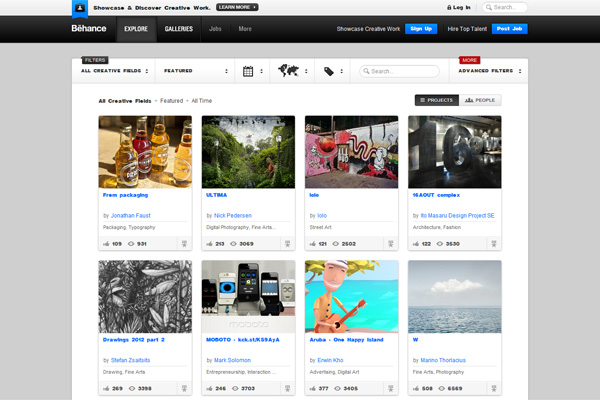Open Stefan Zsaitsits profile link
Image resolution: width=600 pixels, height=400 pixels.
[130, 360]
